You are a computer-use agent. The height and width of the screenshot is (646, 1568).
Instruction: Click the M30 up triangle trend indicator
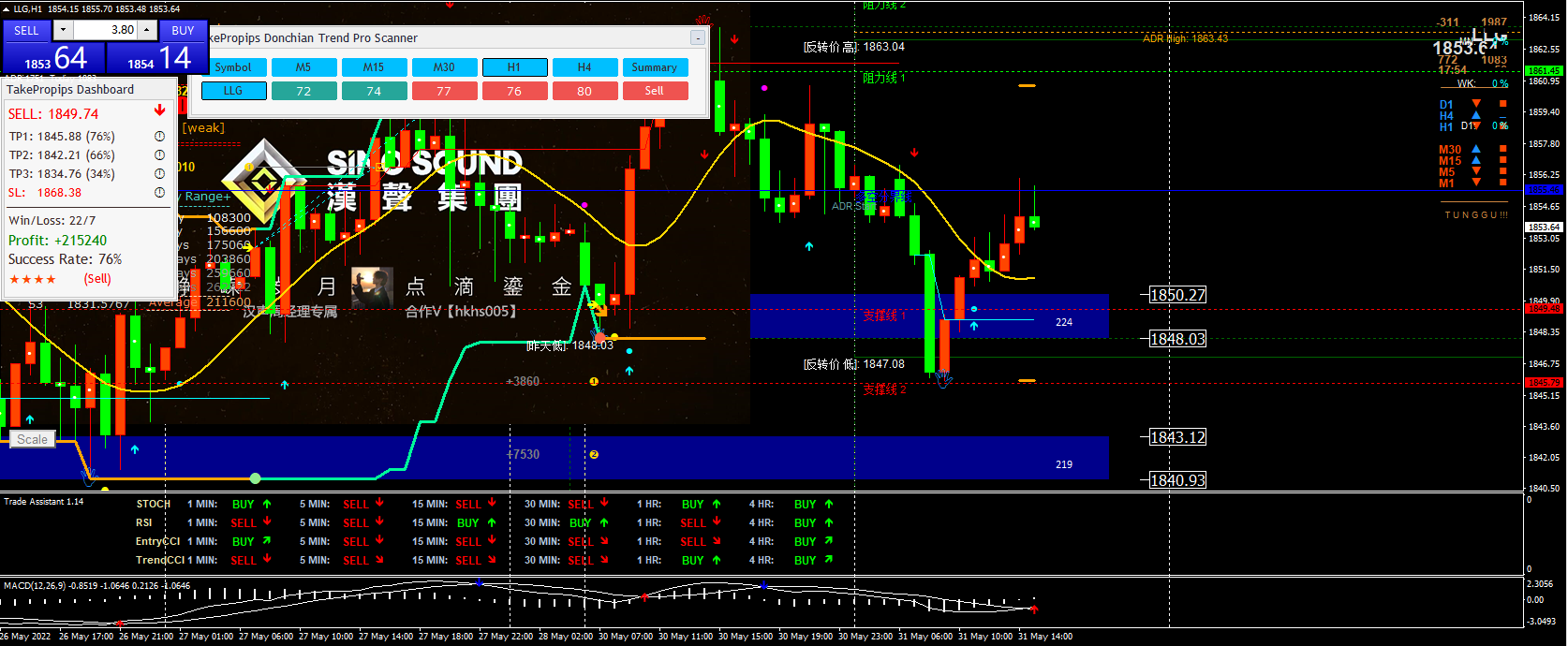tap(1476, 149)
